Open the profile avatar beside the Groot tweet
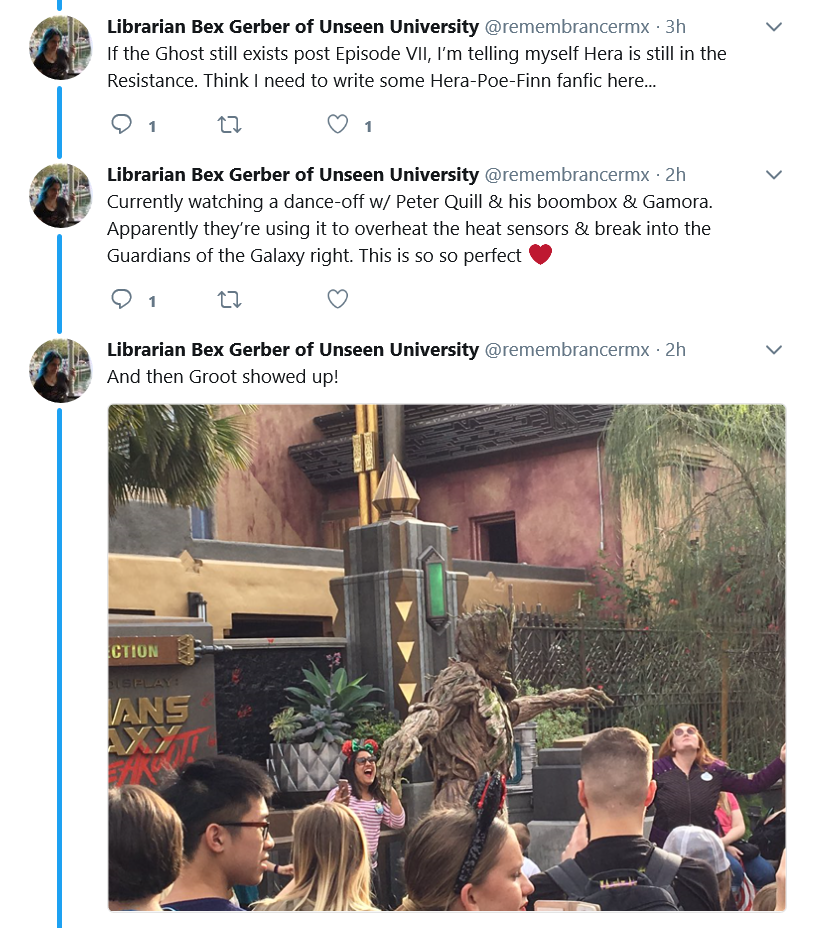This screenshot has width=817, height=928. (60, 371)
